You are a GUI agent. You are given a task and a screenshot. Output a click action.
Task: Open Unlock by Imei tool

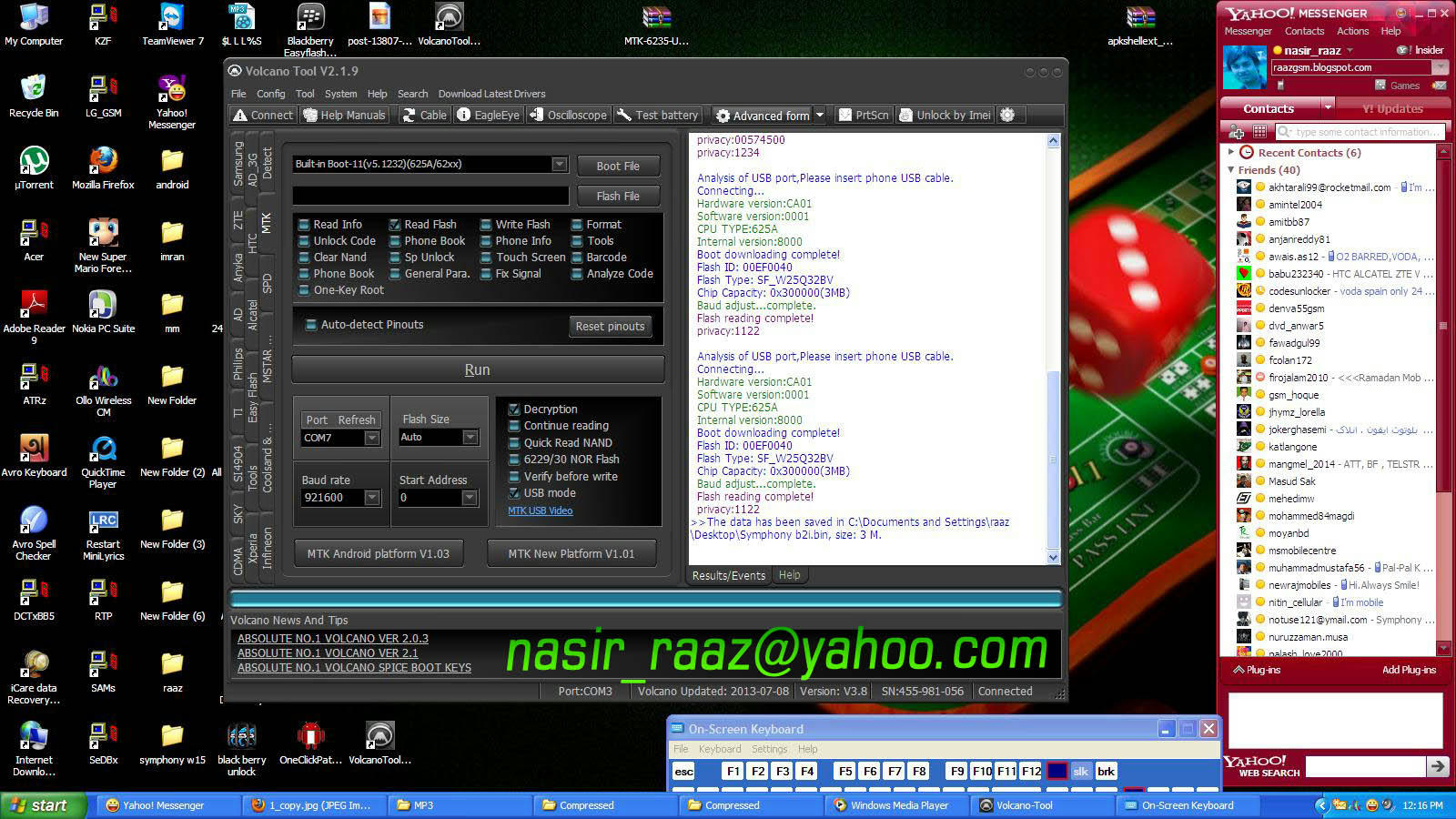click(x=945, y=115)
